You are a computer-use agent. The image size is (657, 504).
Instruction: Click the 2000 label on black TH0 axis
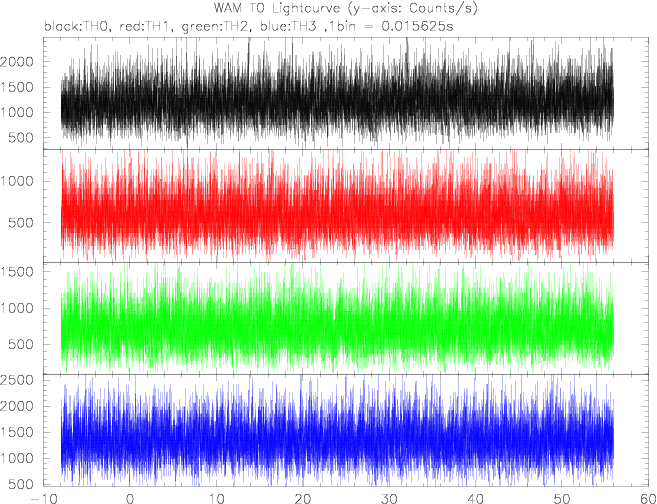(16, 62)
